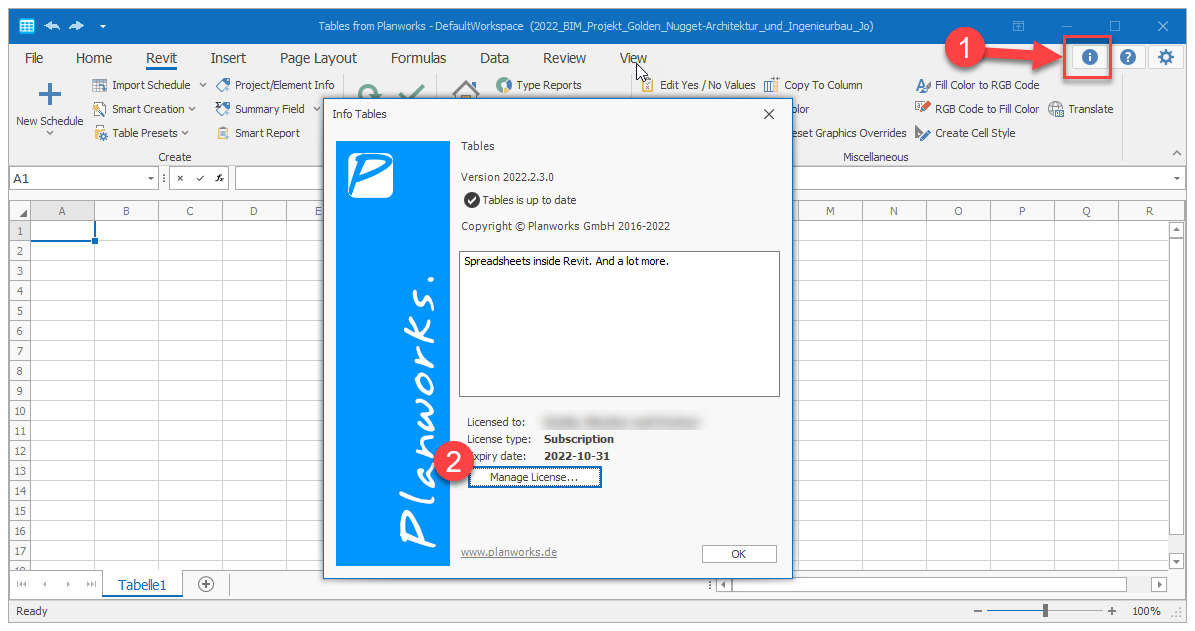Collapse the ribbon with the chevron

pos(1177,154)
